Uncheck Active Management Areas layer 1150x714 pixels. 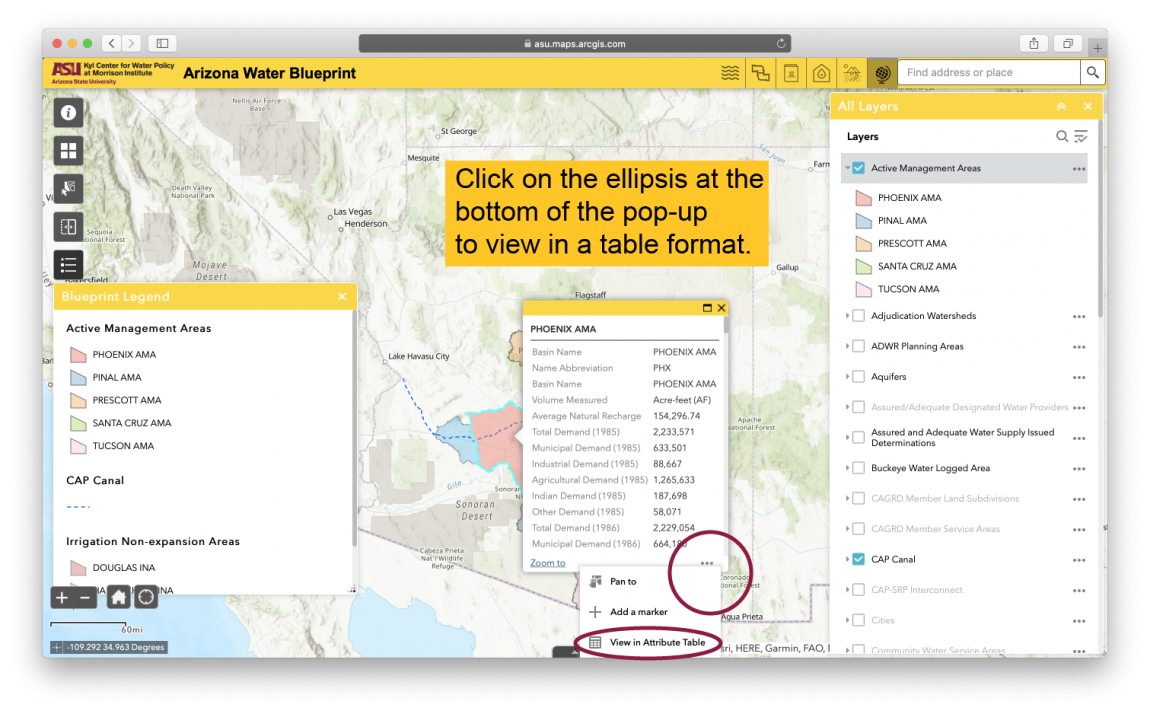(859, 168)
